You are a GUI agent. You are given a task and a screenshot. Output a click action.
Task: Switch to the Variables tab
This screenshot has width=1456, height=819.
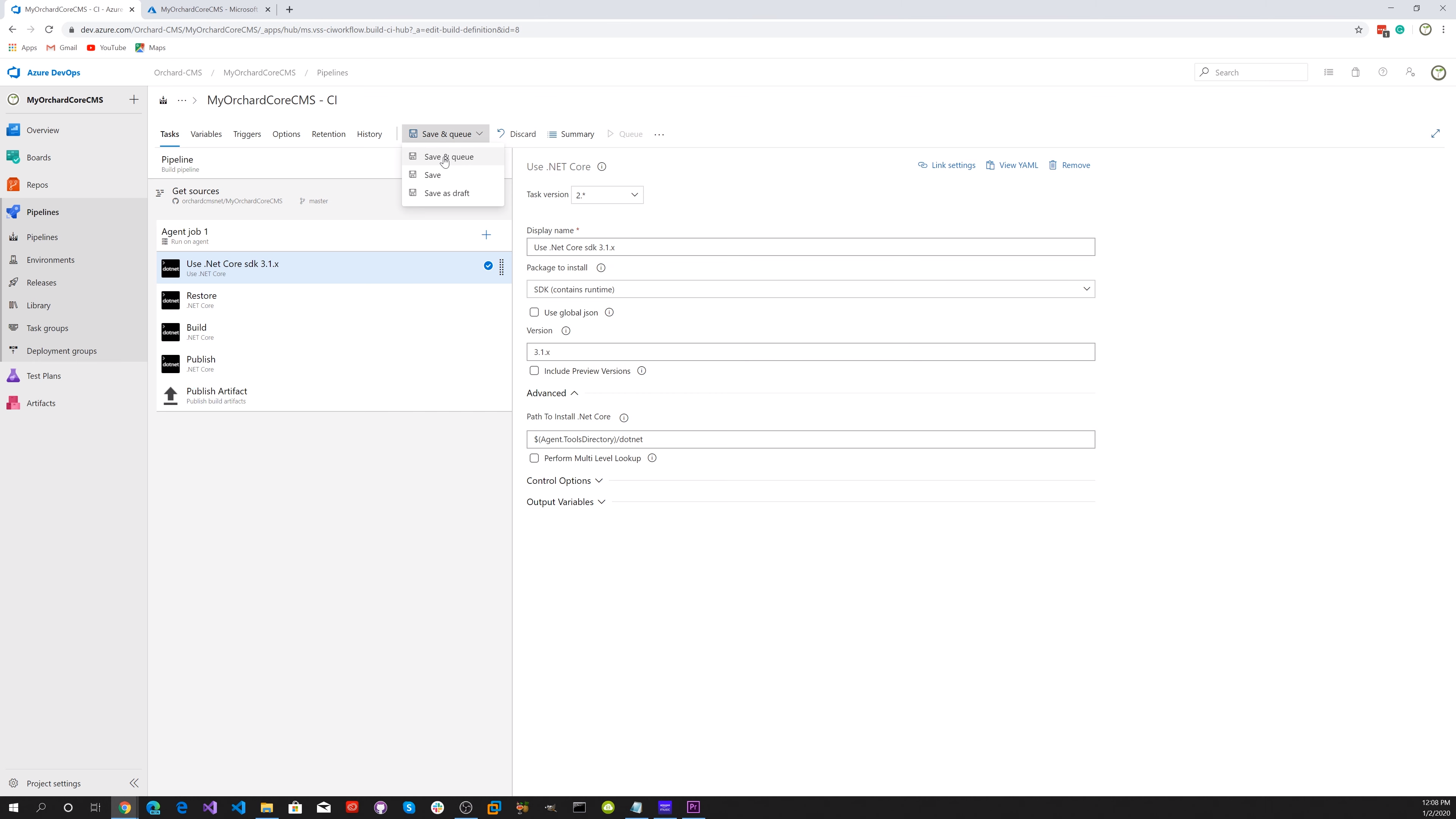coord(206,134)
